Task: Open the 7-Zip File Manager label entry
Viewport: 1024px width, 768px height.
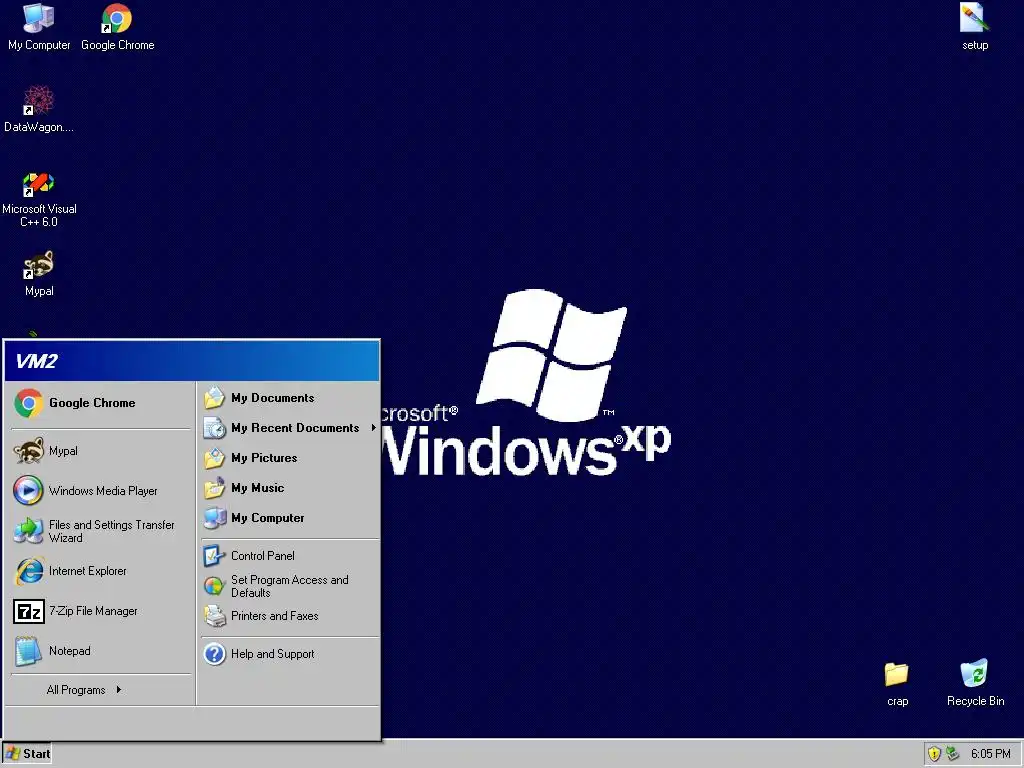Action: tap(93, 611)
